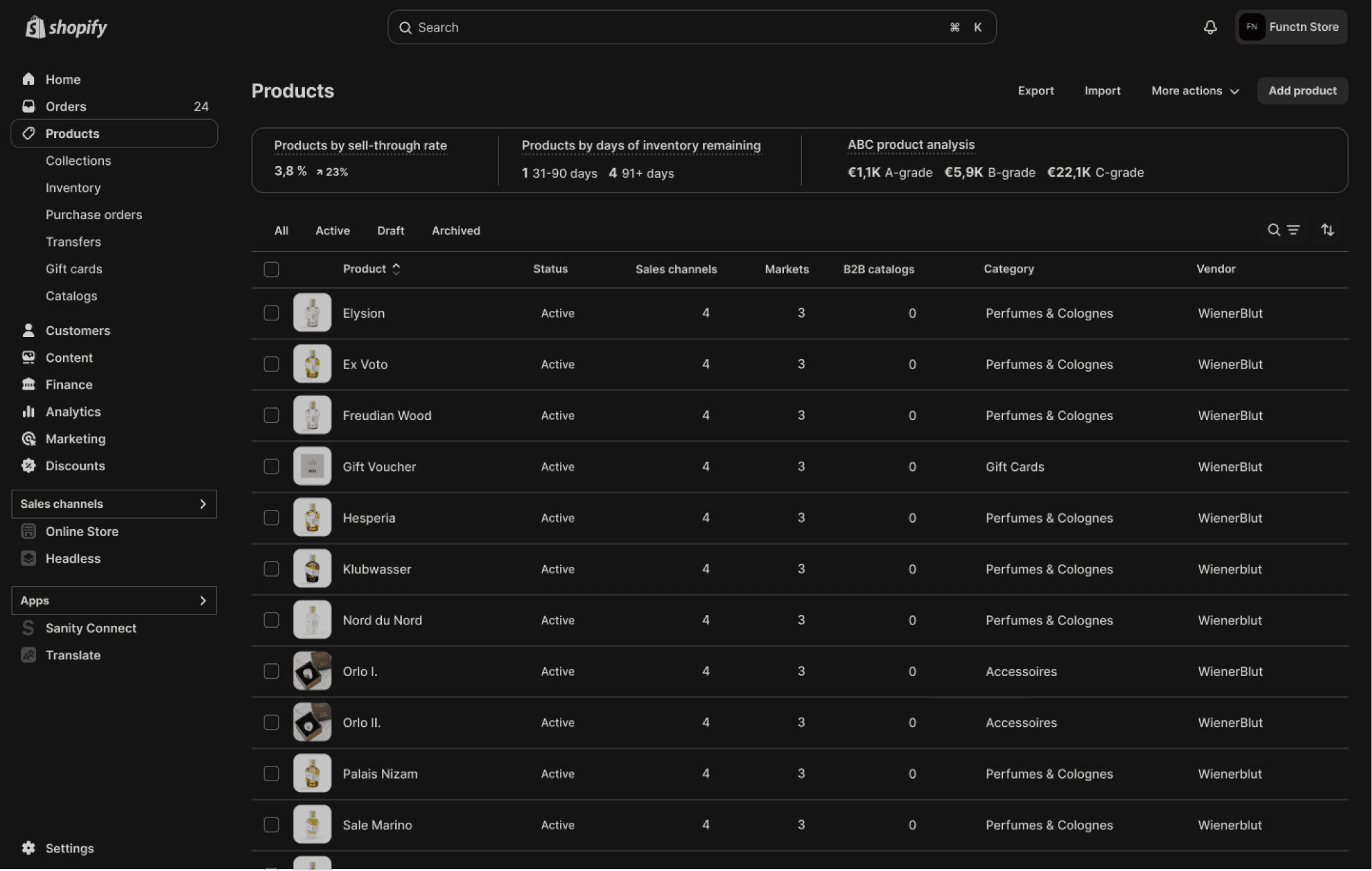Check the Elysion product checkbox
Screen dimensions: 1372x871
click(271, 313)
